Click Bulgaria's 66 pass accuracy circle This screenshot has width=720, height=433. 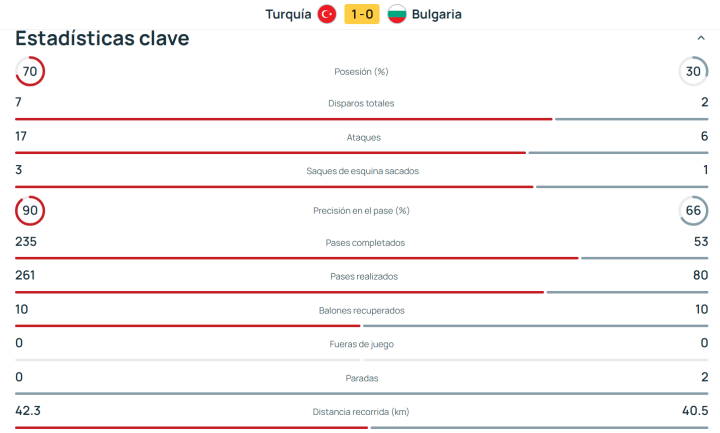point(693,211)
